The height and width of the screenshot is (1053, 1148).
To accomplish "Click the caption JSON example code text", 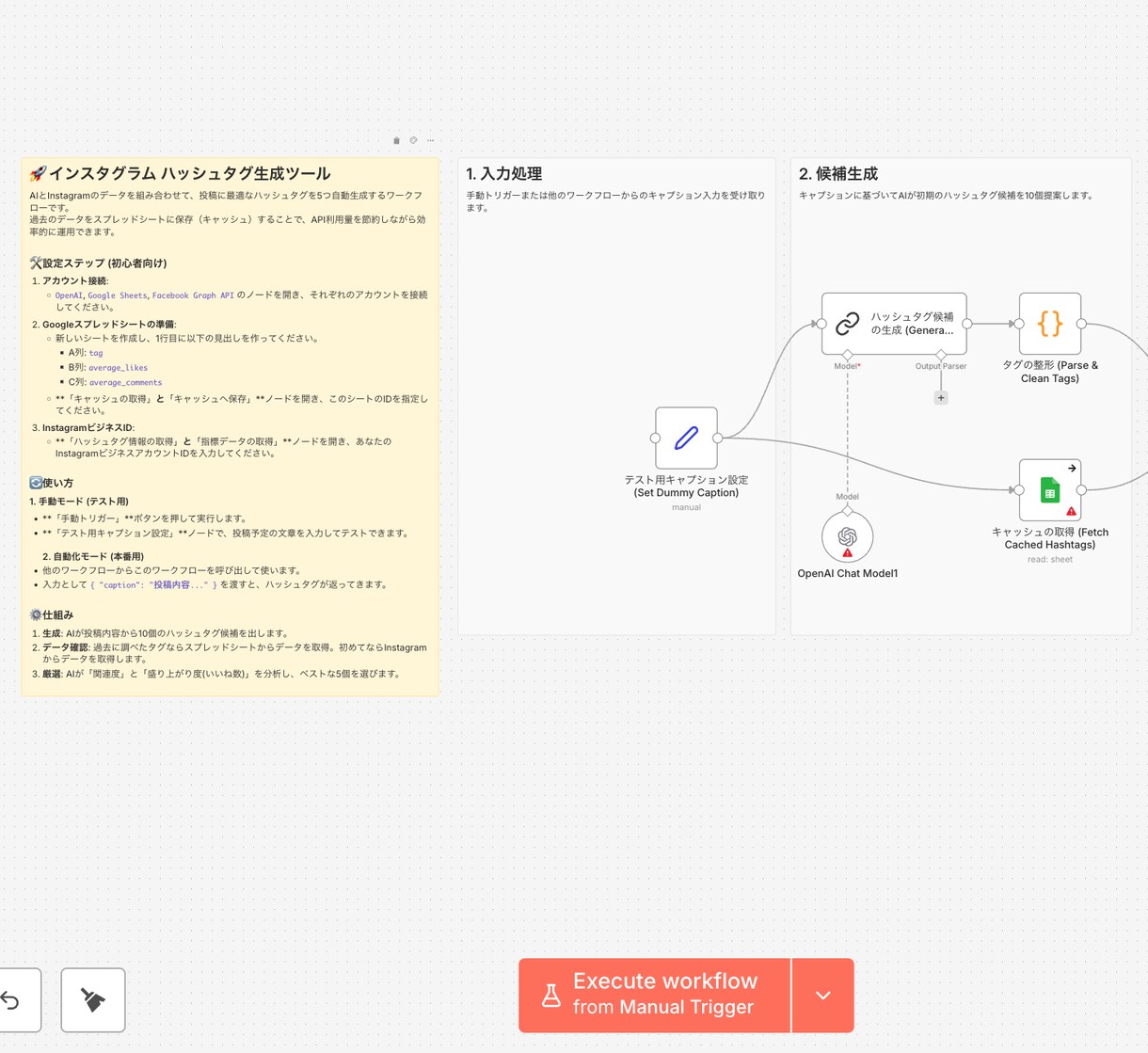I will [153, 584].
